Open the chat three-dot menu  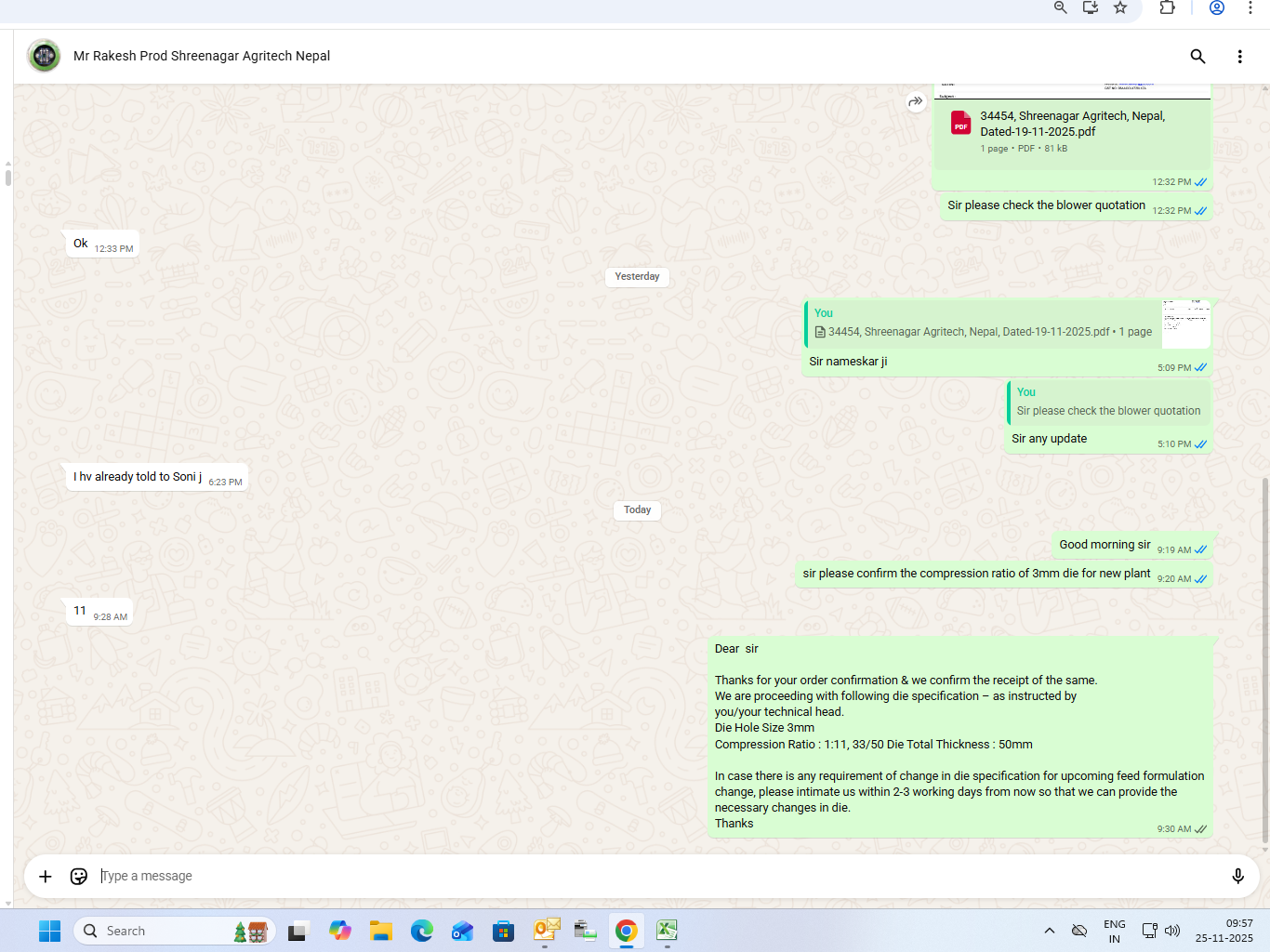tap(1239, 57)
